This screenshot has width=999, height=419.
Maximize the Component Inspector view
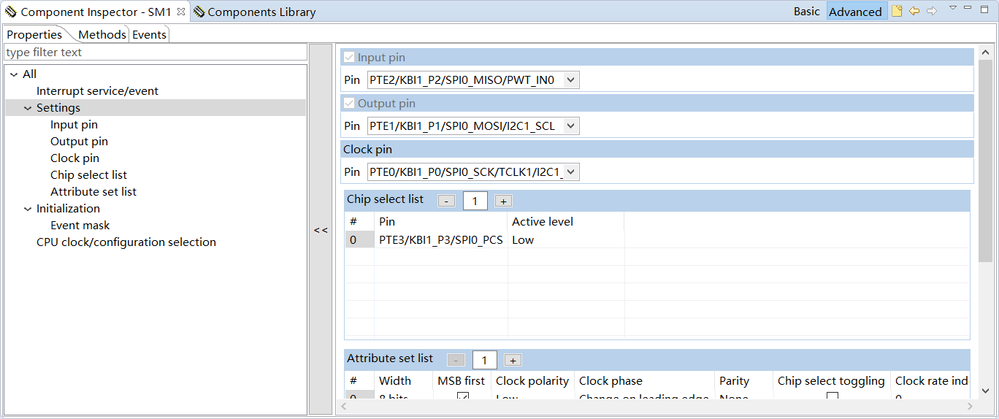click(x=984, y=8)
